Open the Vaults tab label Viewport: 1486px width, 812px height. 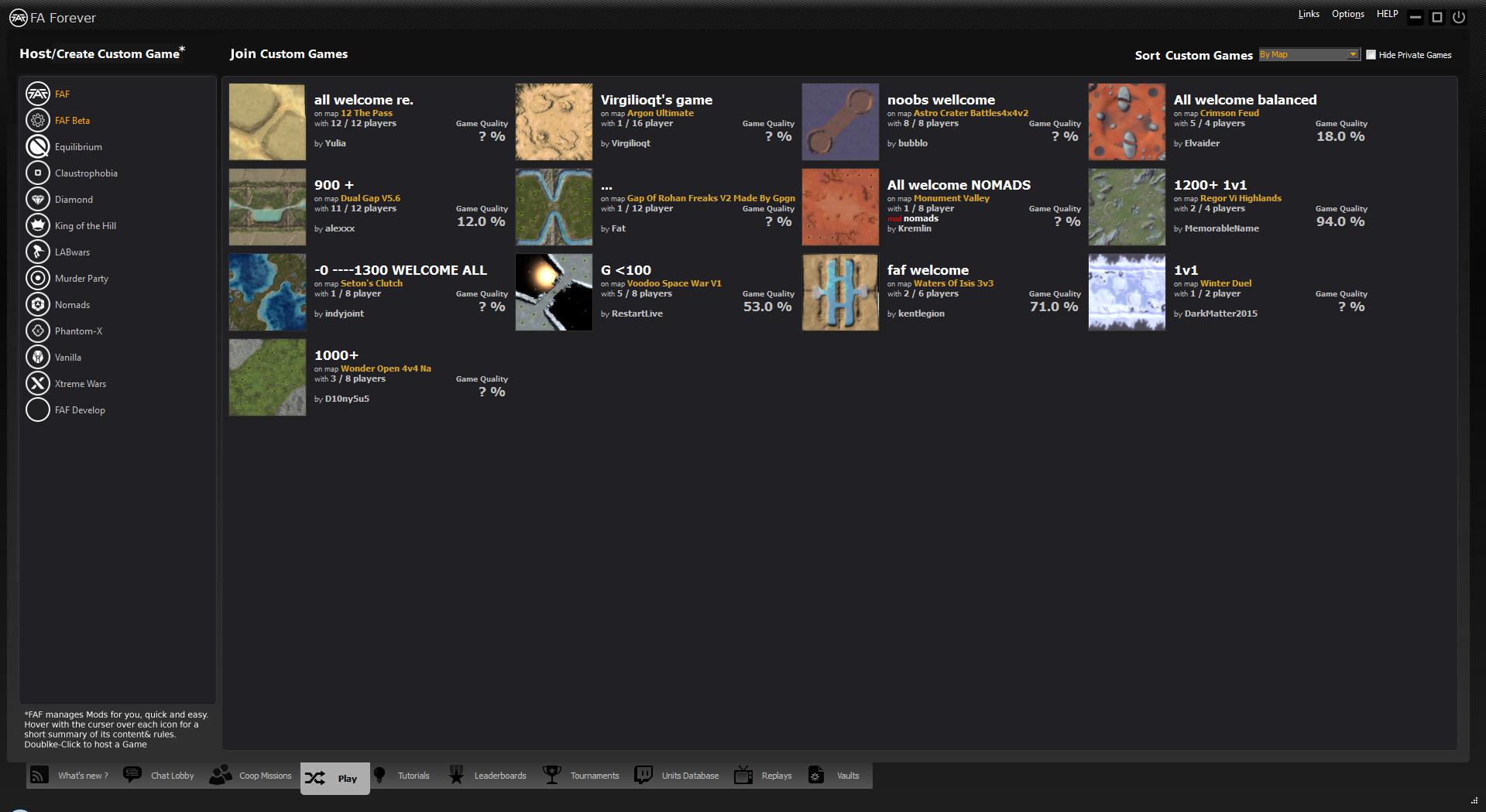(x=848, y=776)
